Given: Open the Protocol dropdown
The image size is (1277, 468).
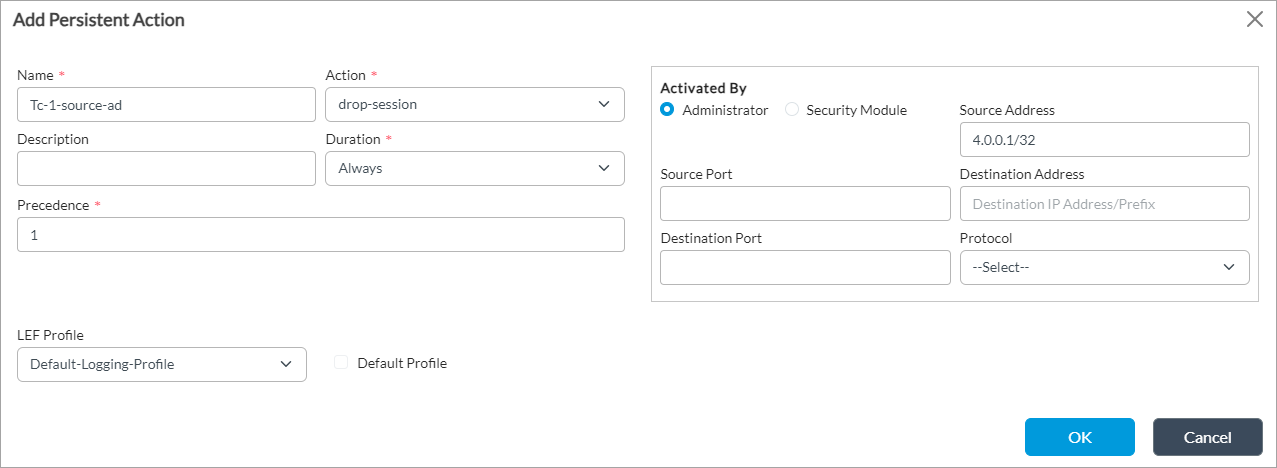Looking at the screenshot, I should click(x=1104, y=267).
